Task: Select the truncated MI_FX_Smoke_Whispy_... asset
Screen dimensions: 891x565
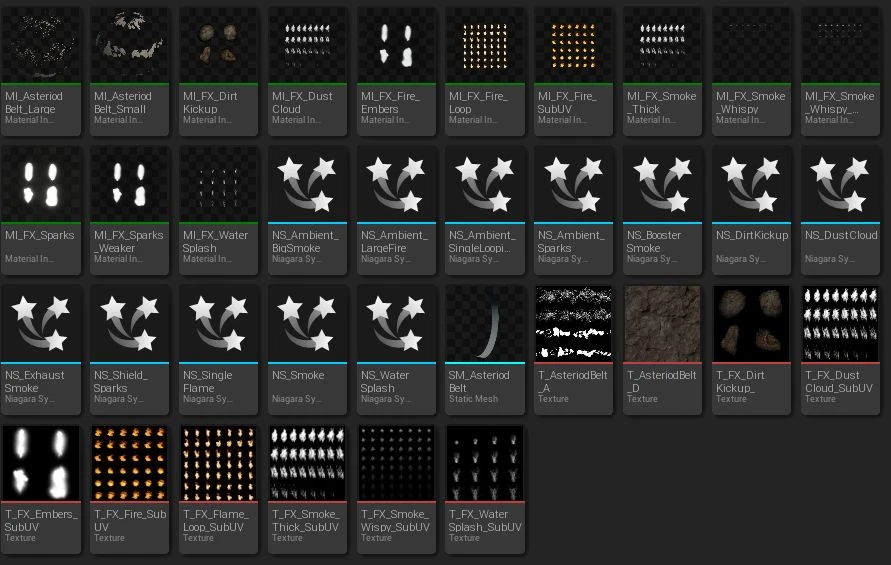Action: (x=840, y=71)
